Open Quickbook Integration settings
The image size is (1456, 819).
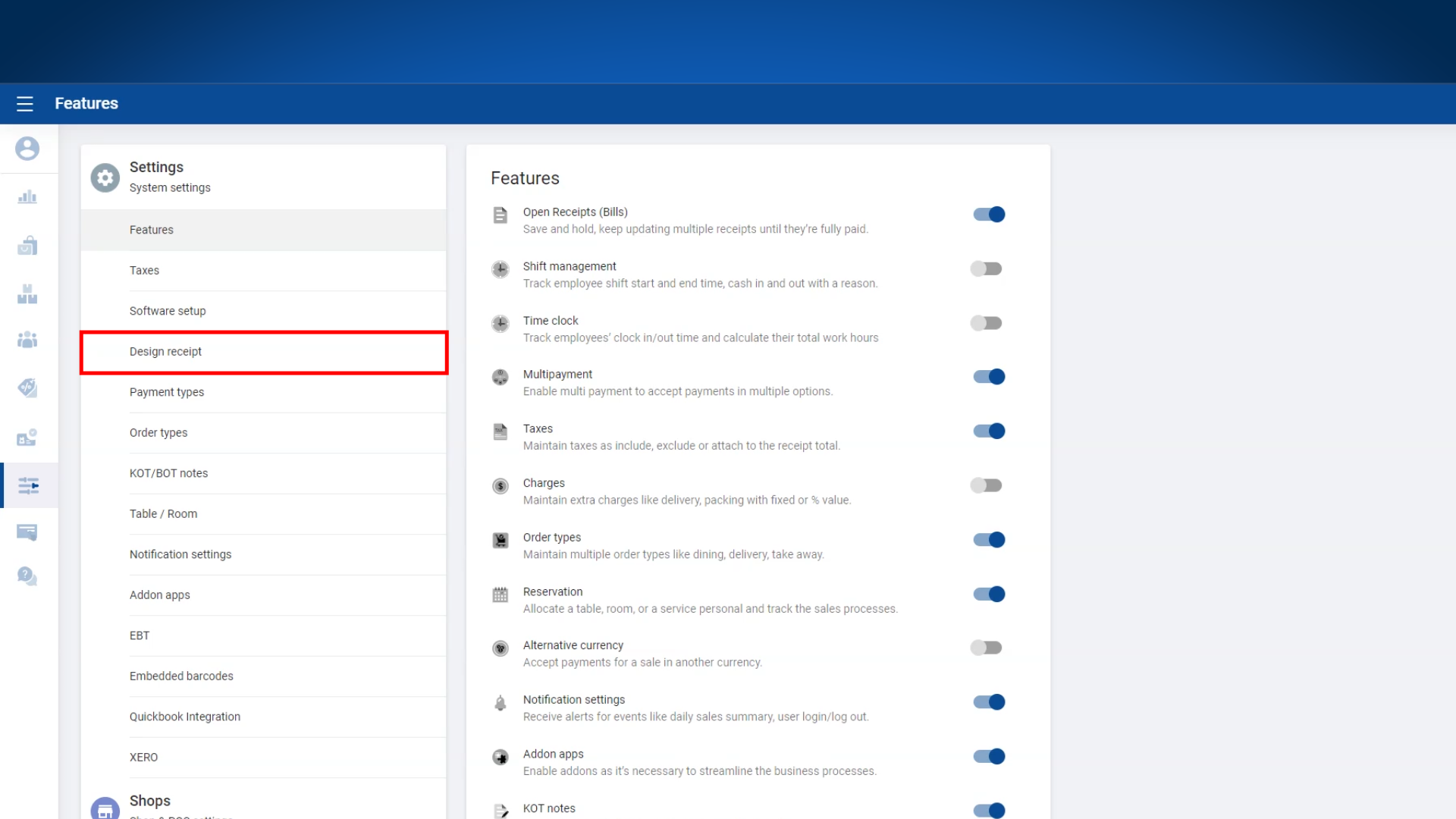(185, 717)
